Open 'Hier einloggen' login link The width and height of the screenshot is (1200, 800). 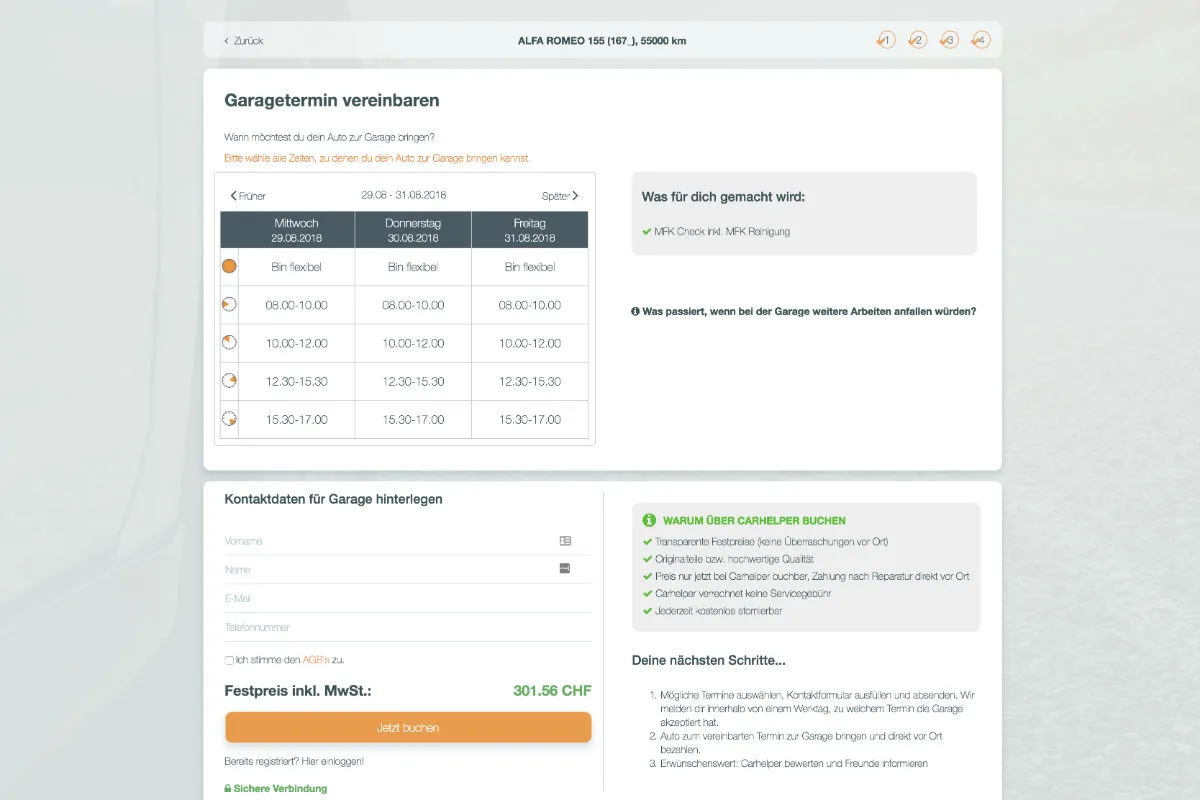(331, 761)
